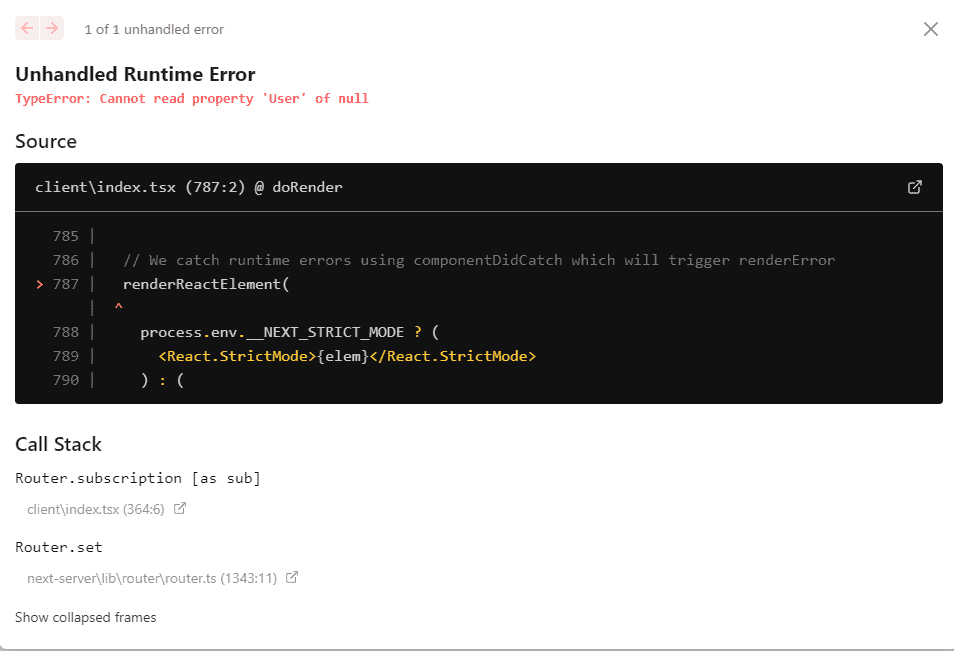Click highlighted line 787 renderReactElement

205,284
